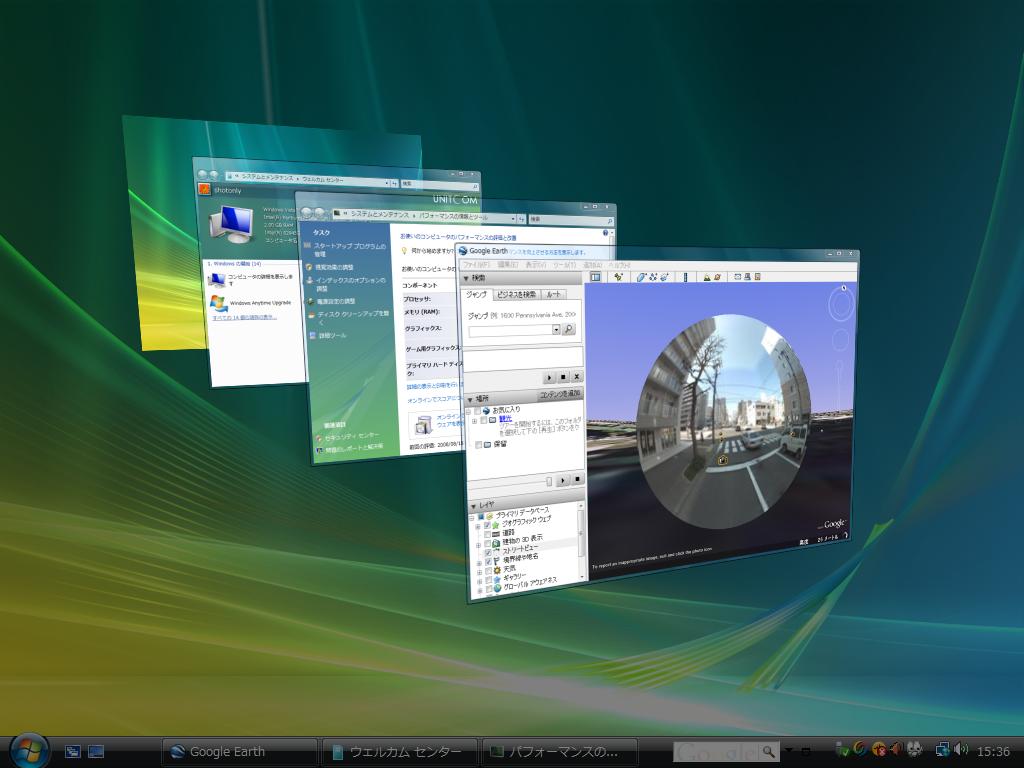1024x768 pixels.
Task: Toggle the 境界線や地名 layer checkbox
Action: click(x=488, y=562)
